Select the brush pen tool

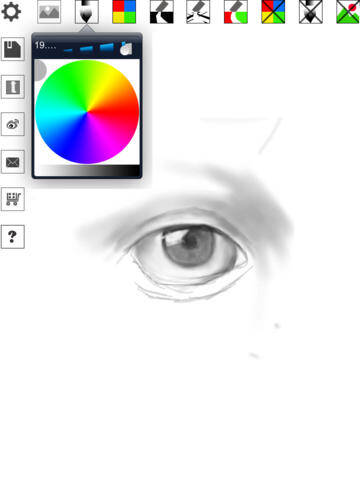tap(87, 12)
